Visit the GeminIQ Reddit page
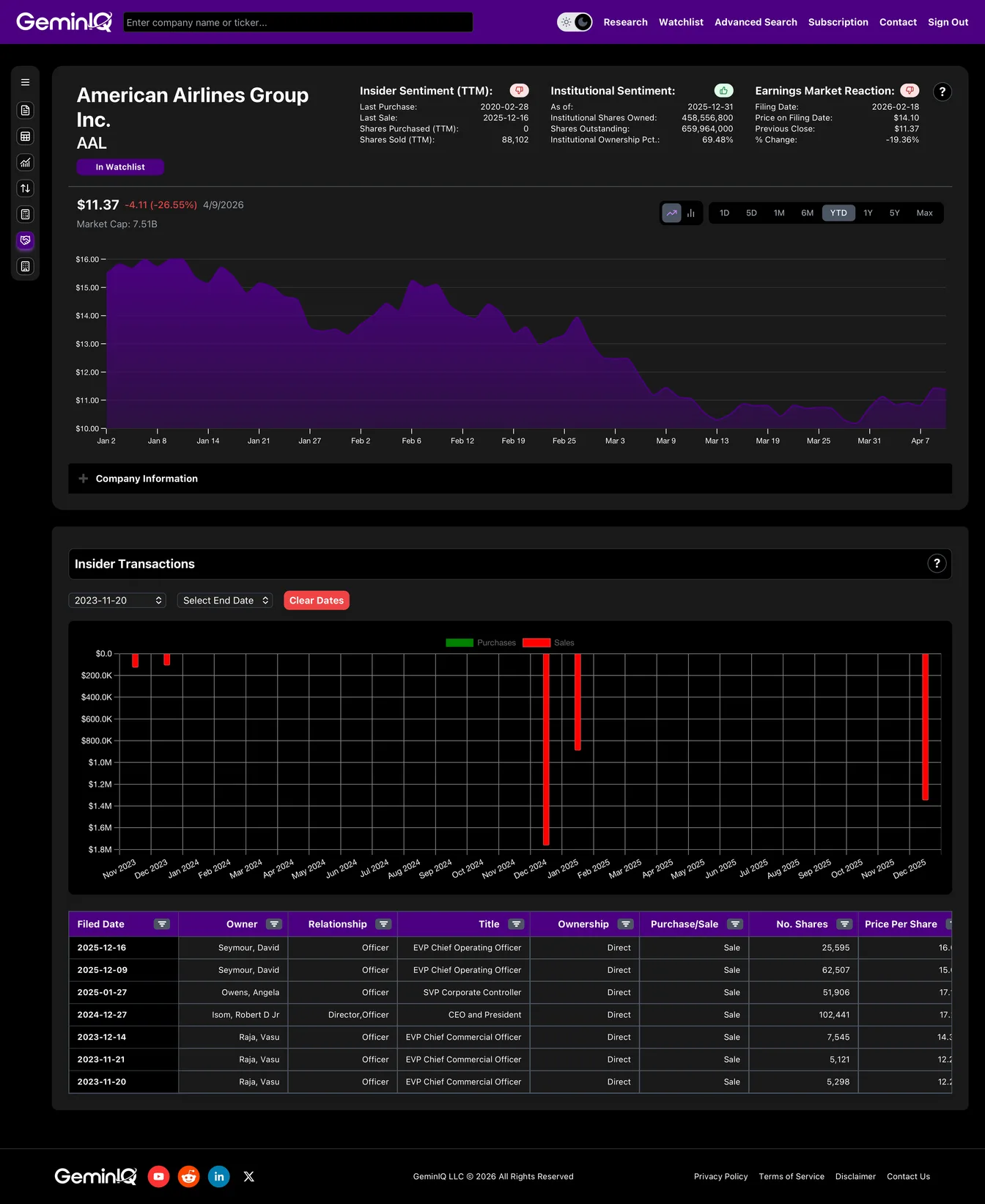Viewport: 985px width, 1204px height. (189, 1176)
